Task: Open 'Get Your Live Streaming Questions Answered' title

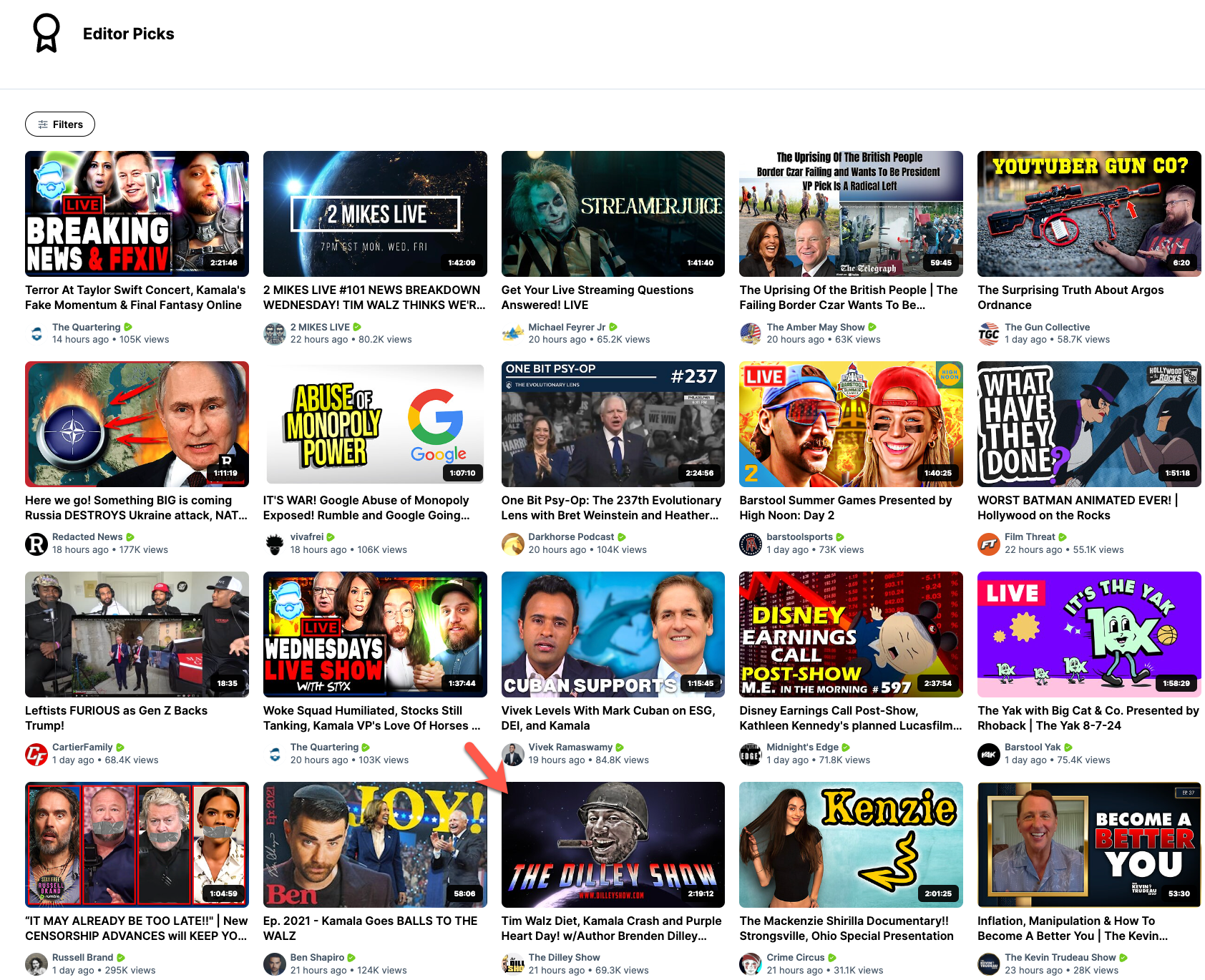Action: [x=597, y=298]
